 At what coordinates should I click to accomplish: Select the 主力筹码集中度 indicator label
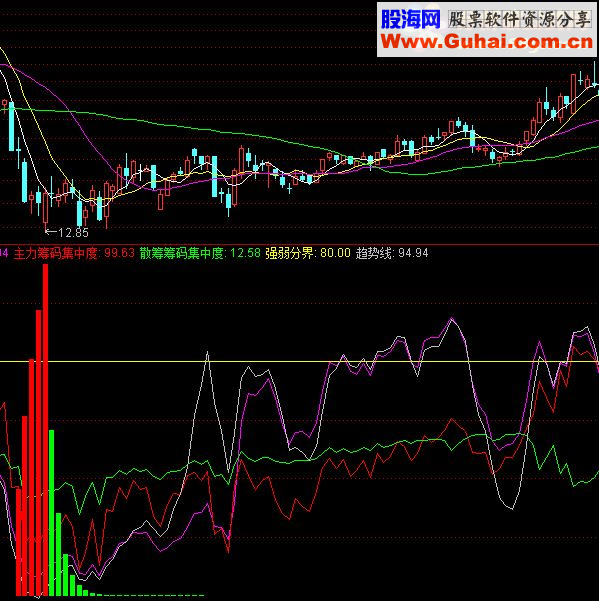coord(56,253)
